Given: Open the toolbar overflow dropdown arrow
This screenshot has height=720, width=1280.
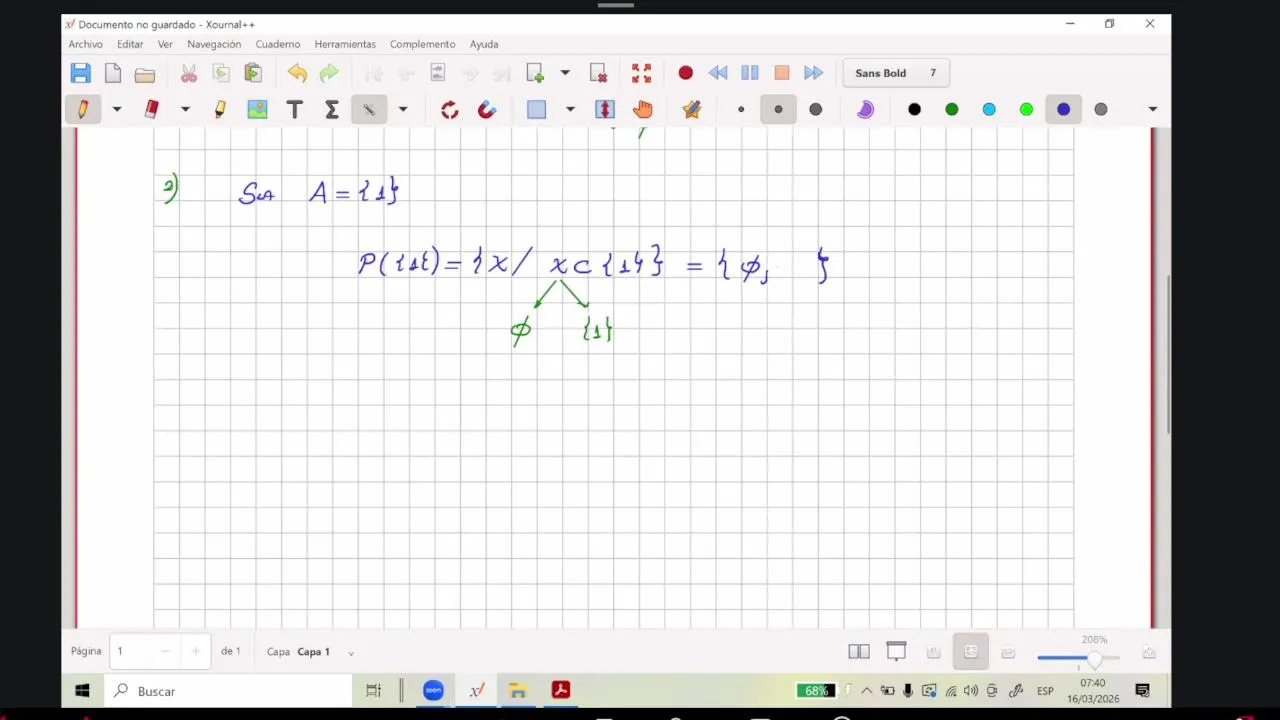Looking at the screenshot, I should click(x=1152, y=109).
